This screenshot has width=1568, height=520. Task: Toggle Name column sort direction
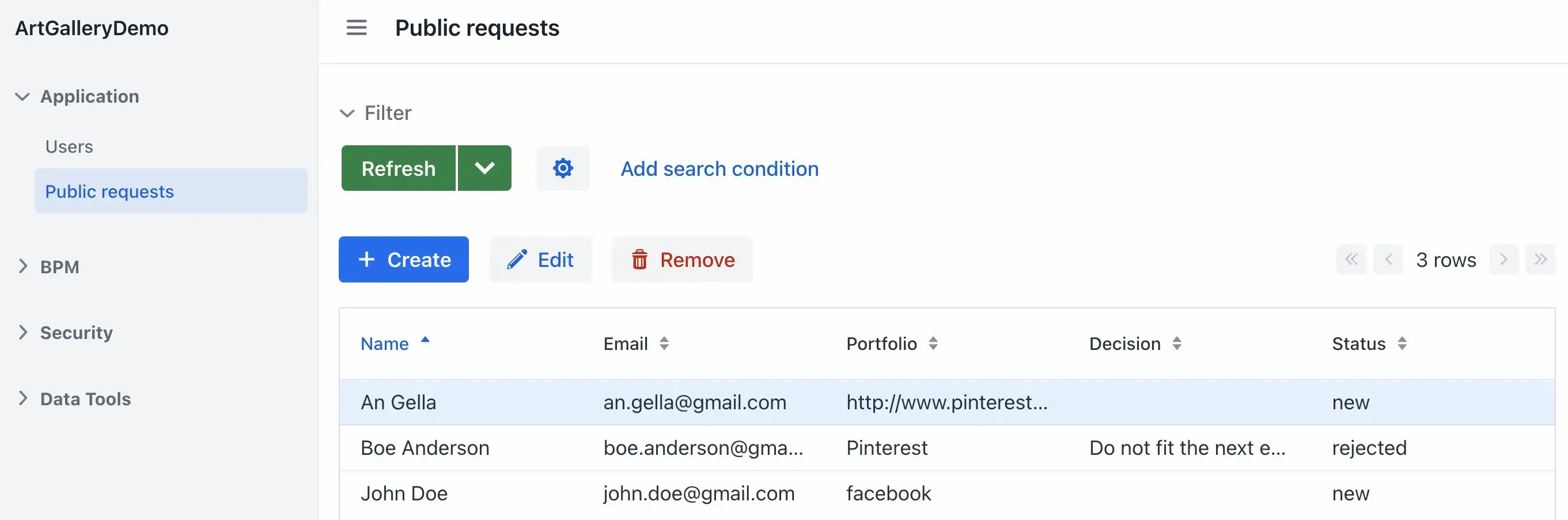click(425, 341)
